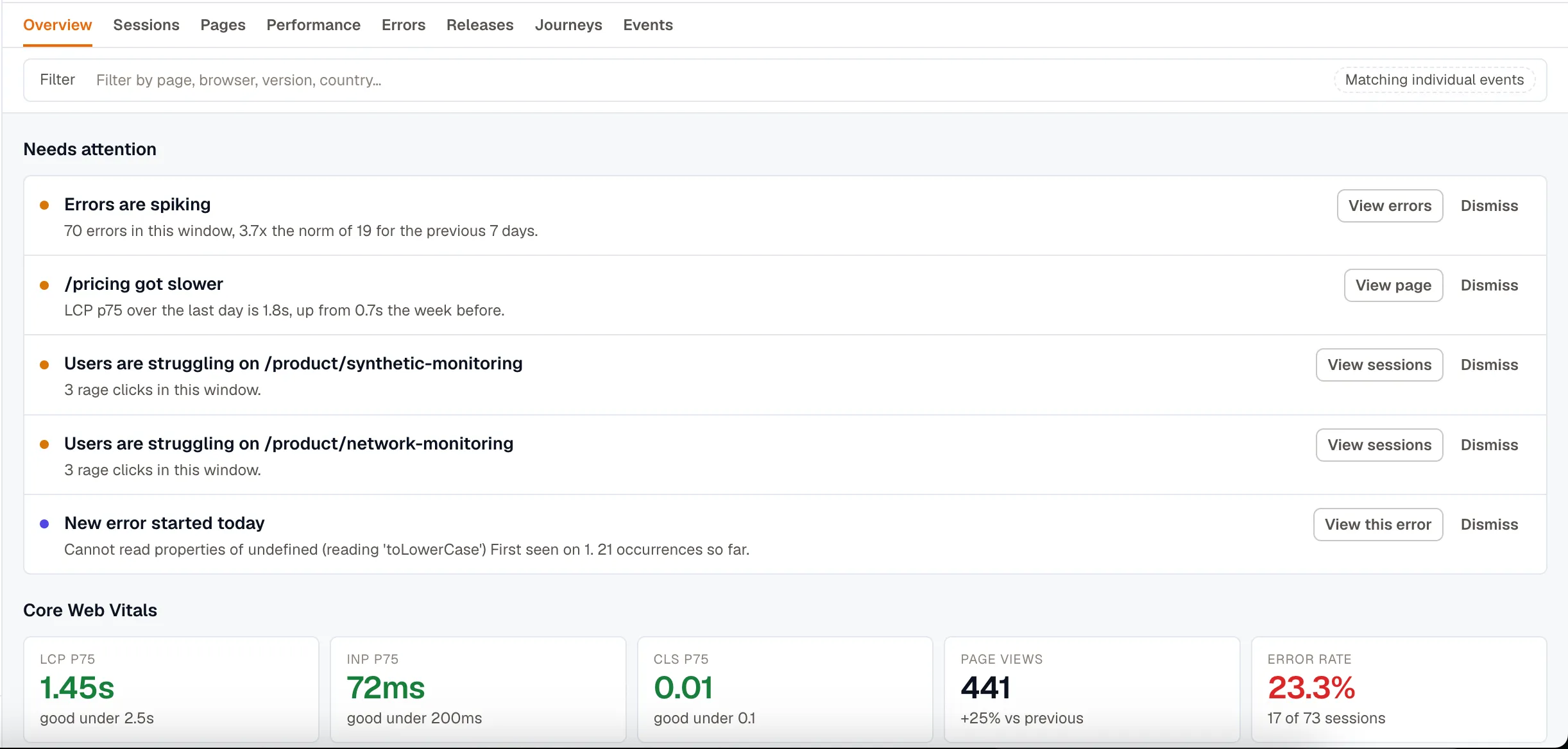The height and width of the screenshot is (749, 1568).
Task: Open the Journeys tab
Action: click(x=568, y=25)
